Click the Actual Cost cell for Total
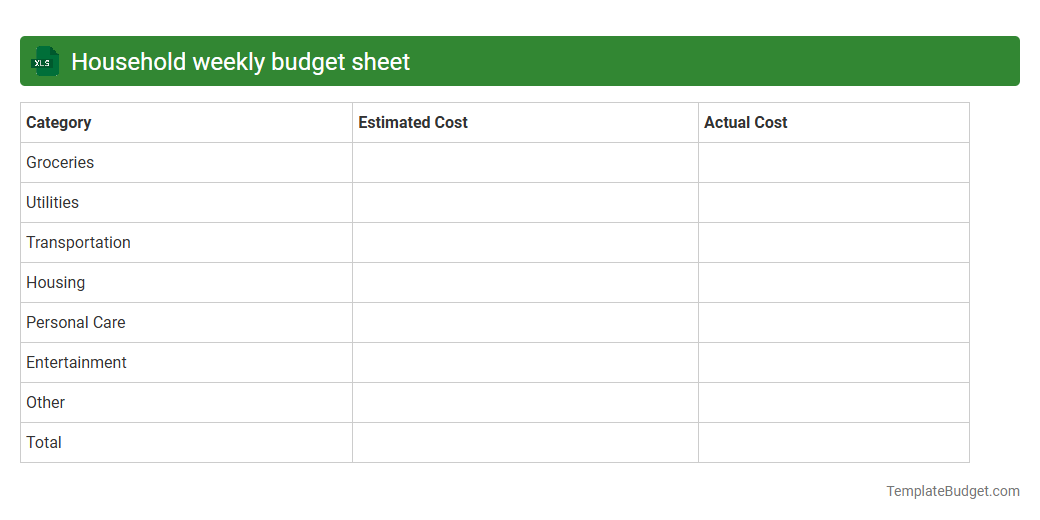This screenshot has width=1040, height=520. pyautogui.click(x=834, y=442)
